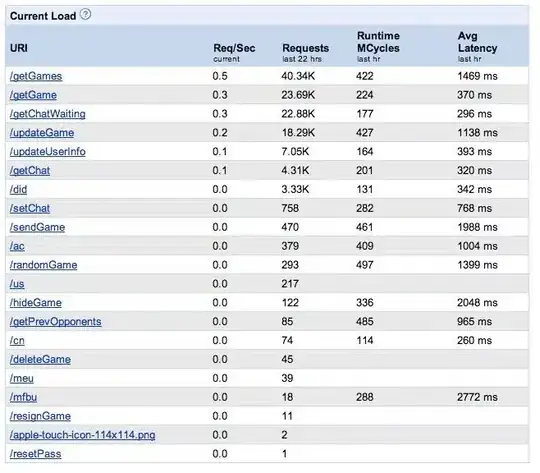
Task: Click the /hideGame link
Action: [x=35, y=303]
